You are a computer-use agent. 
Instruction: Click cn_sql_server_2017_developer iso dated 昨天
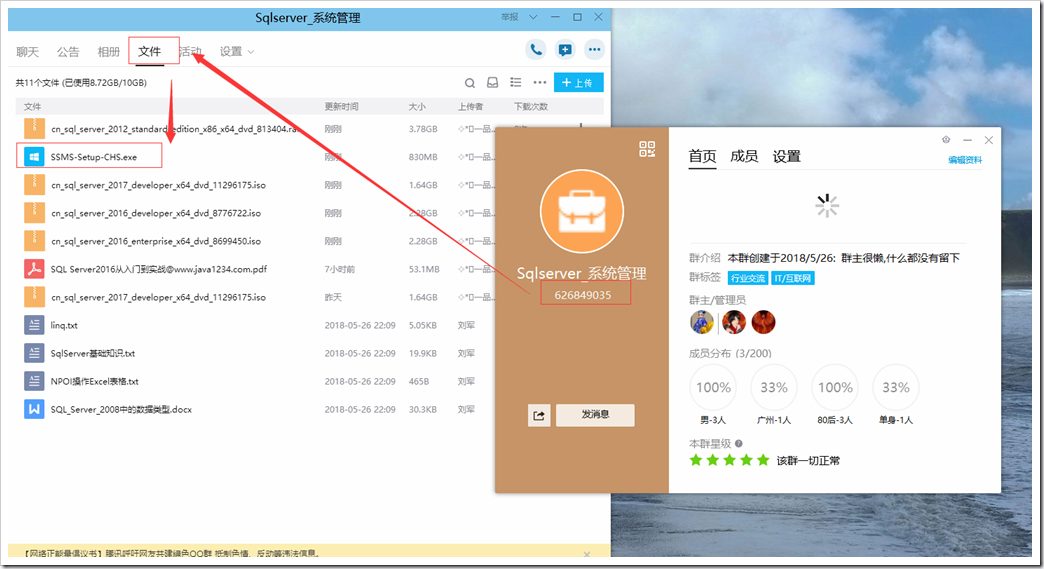[158, 297]
